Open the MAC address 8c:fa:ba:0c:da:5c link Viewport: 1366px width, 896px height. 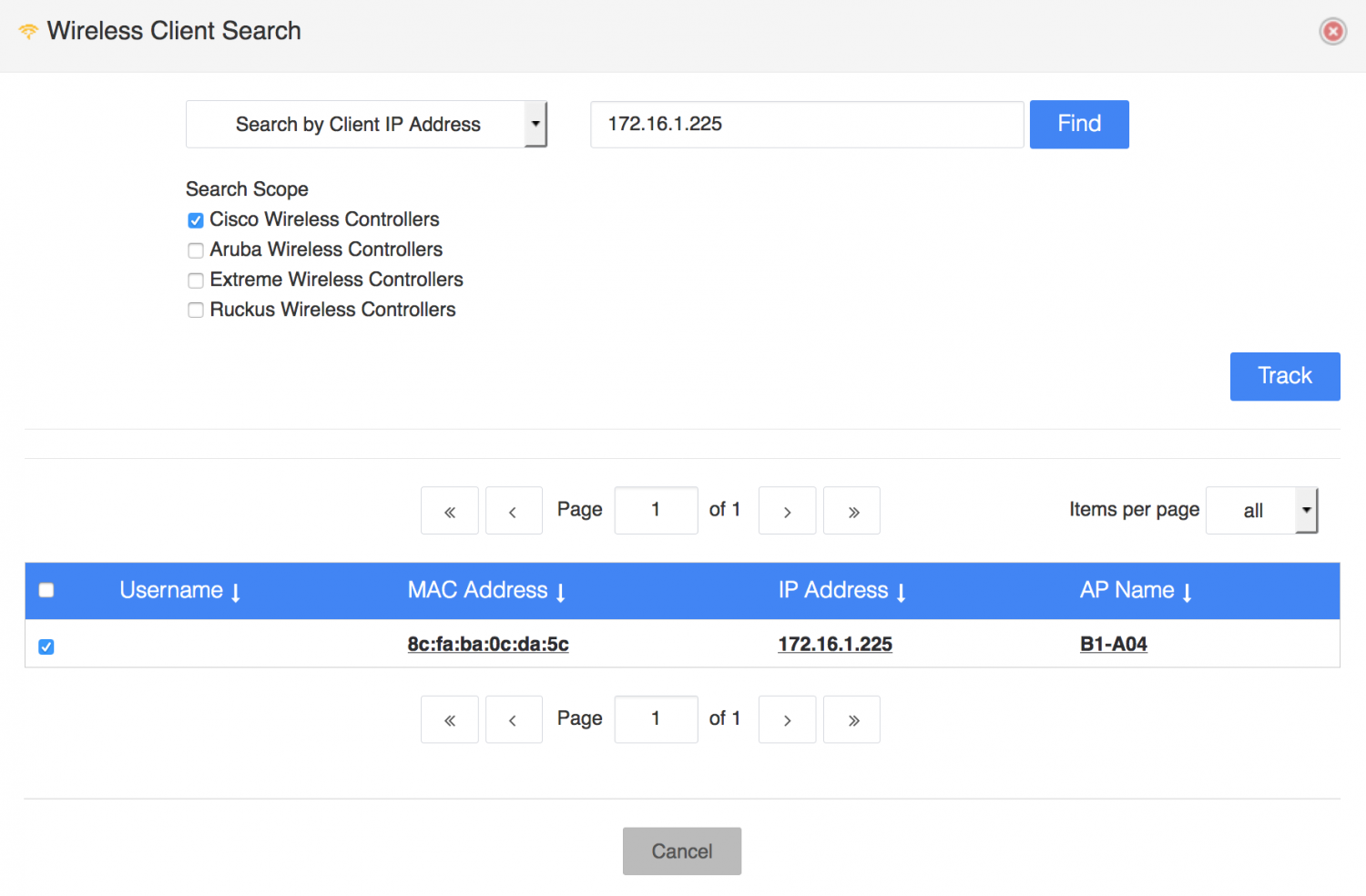pos(488,644)
